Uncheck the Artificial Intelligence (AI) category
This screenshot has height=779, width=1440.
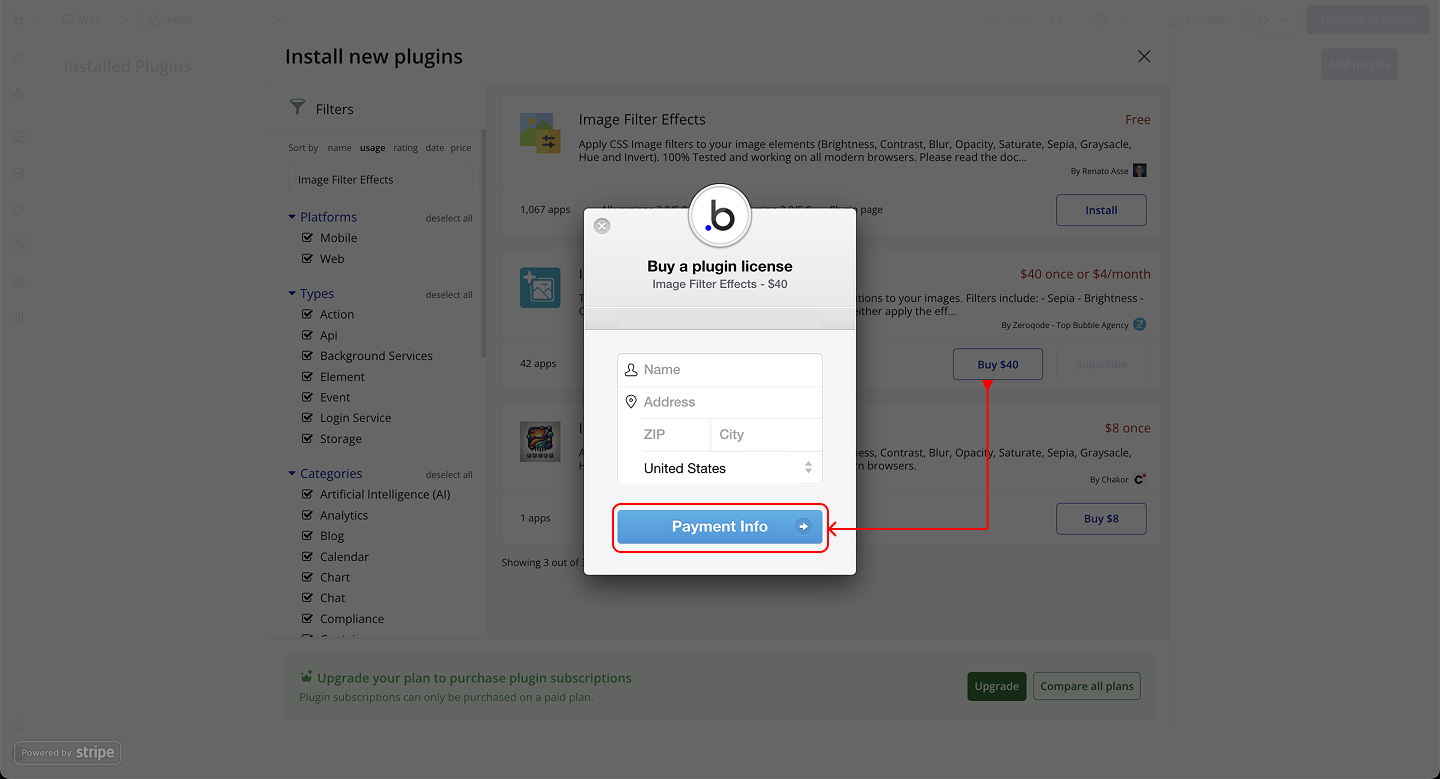pyautogui.click(x=308, y=494)
